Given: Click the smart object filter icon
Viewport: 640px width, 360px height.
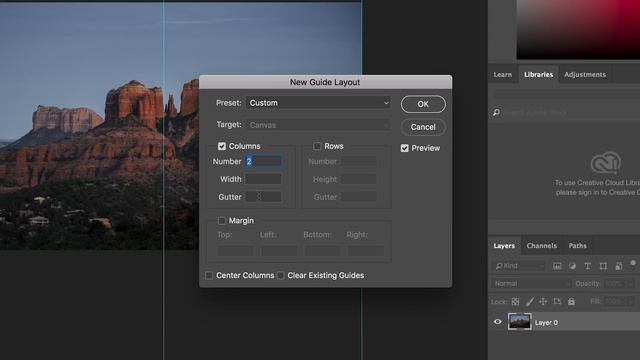Looking at the screenshot, I should (619, 266).
